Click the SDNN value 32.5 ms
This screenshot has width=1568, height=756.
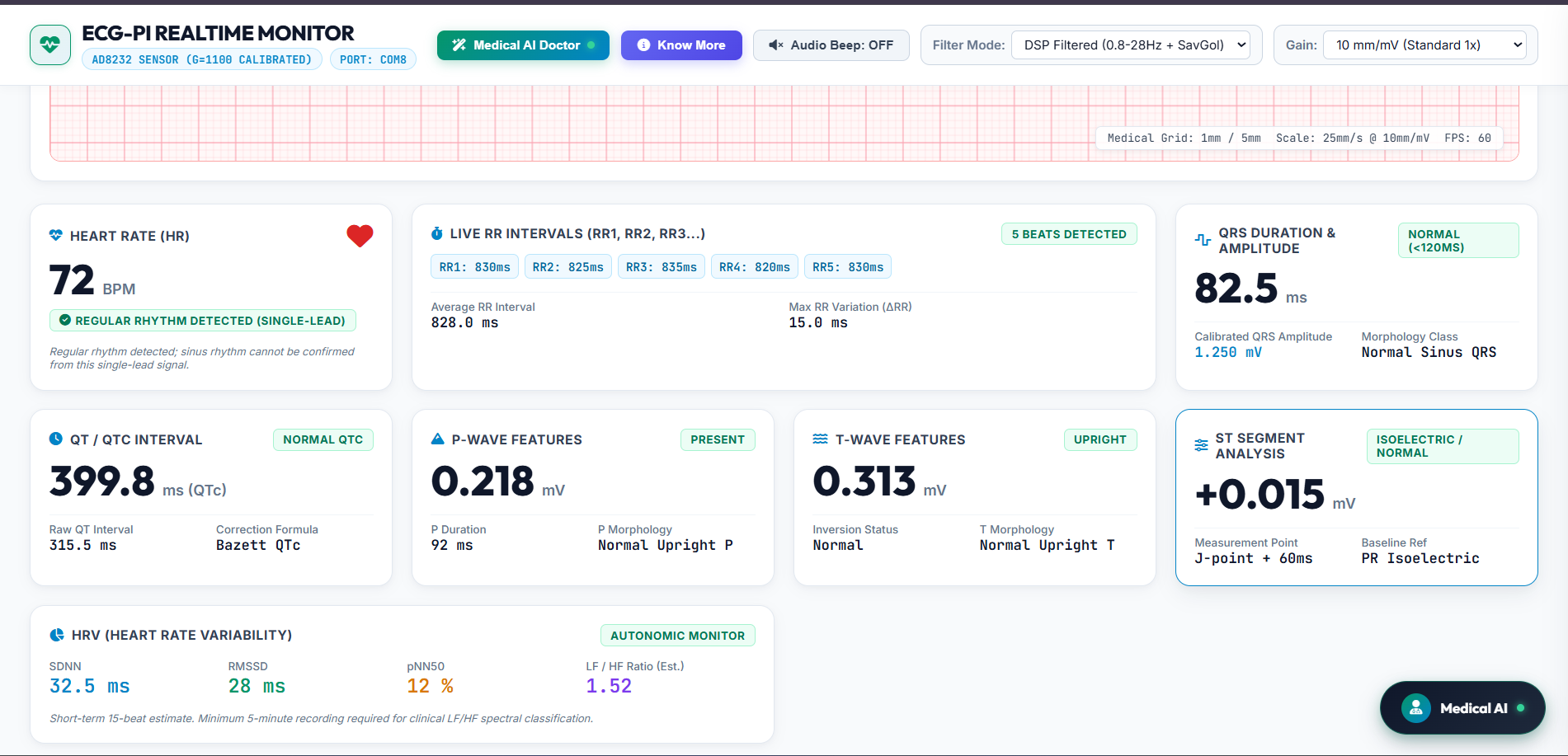[90, 686]
